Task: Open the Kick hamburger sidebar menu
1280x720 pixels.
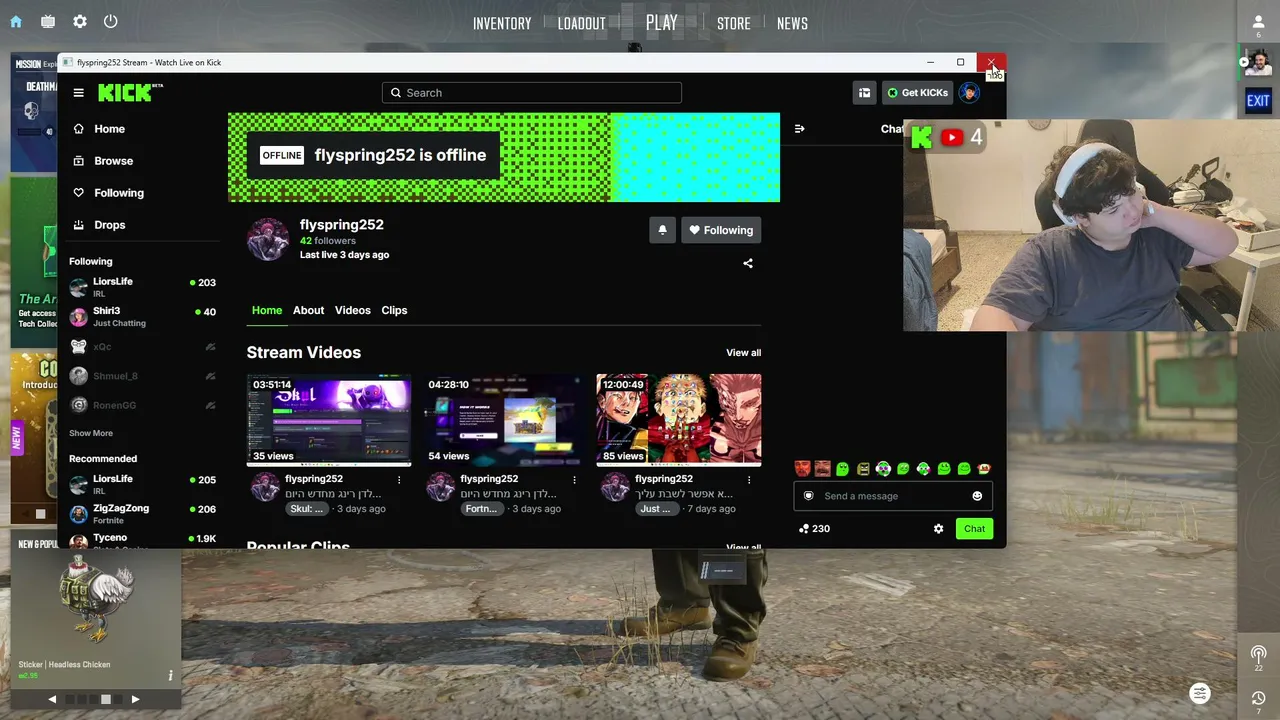Action: coord(78,93)
